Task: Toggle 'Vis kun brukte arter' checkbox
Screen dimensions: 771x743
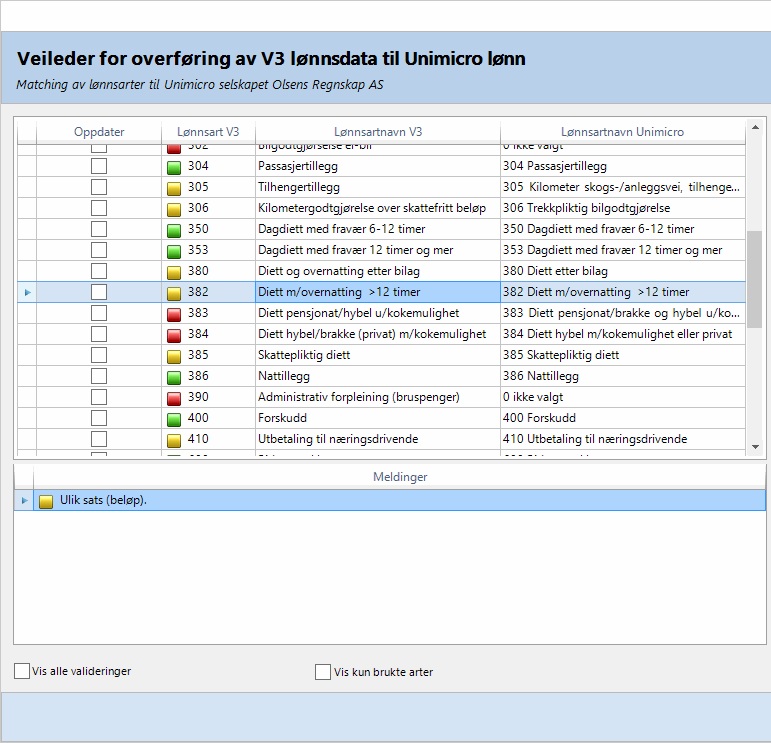Action: (x=322, y=672)
